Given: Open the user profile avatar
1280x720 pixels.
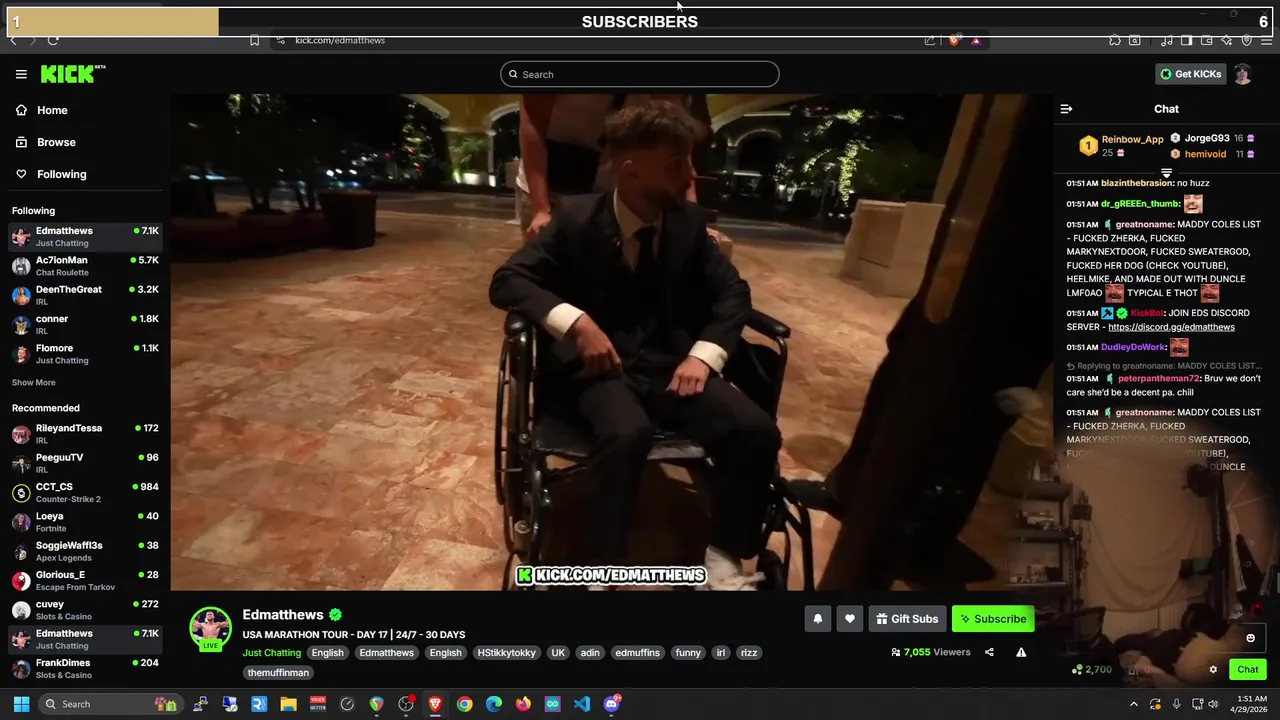Looking at the screenshot, I should (x=1243, y=74).
